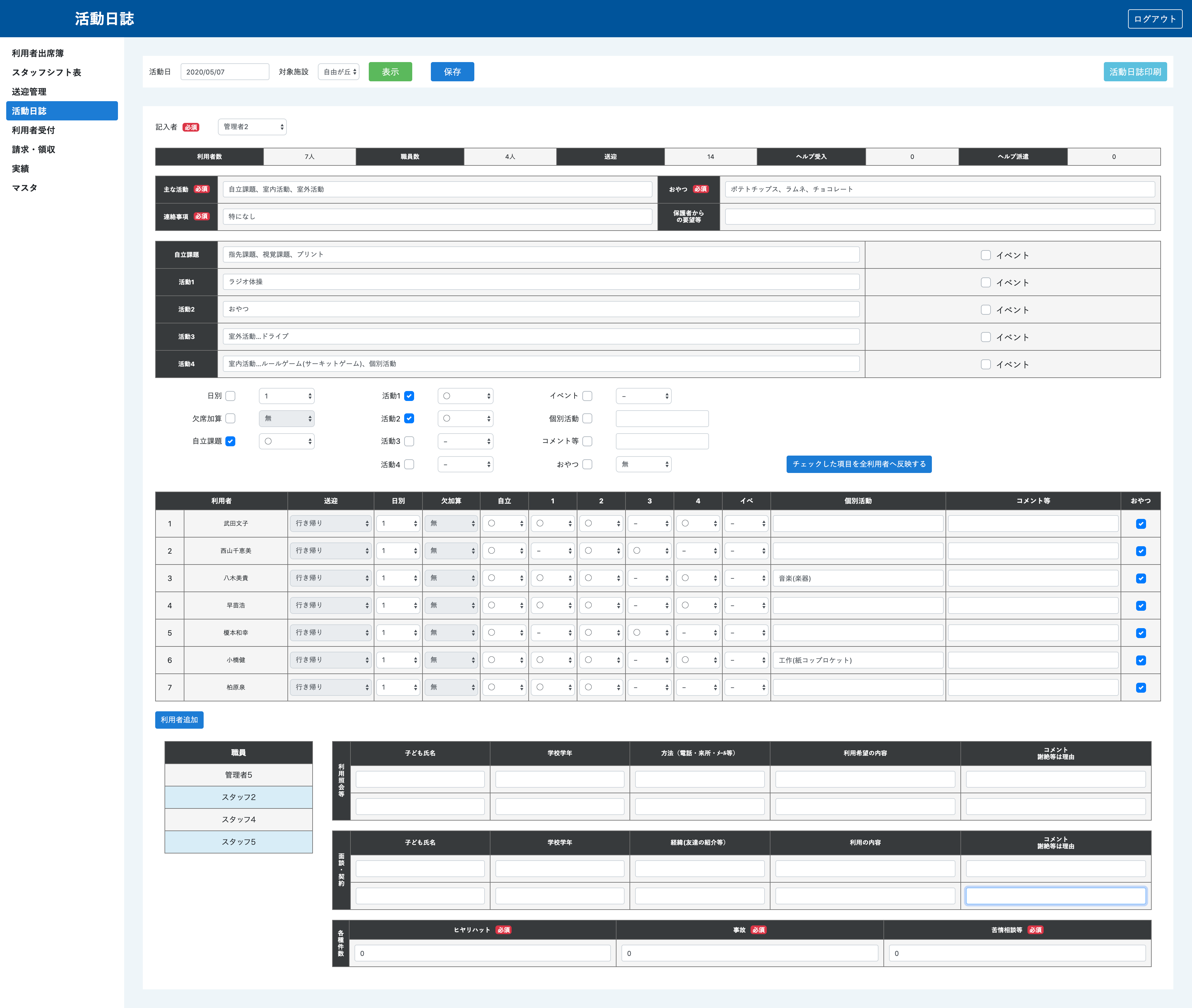Uncheck the 自立課題 checkbox

click(x=230, y=441)
